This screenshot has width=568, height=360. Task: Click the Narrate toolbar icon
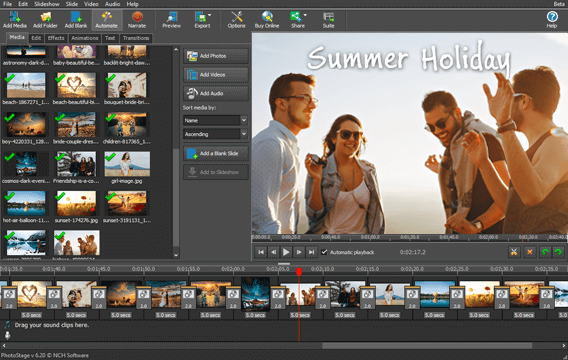(137, 20)
